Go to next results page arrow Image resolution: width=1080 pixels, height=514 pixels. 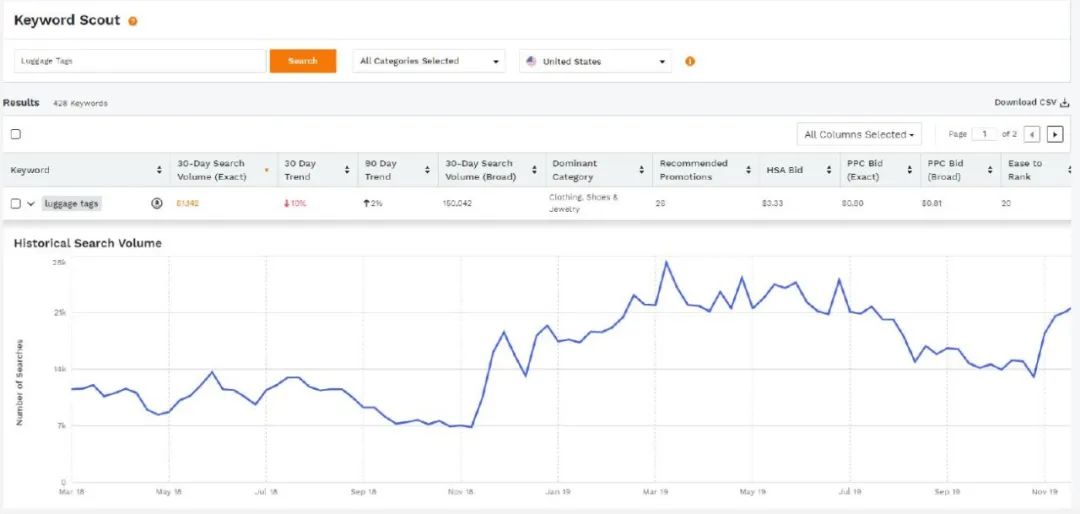pos(1054,134)
